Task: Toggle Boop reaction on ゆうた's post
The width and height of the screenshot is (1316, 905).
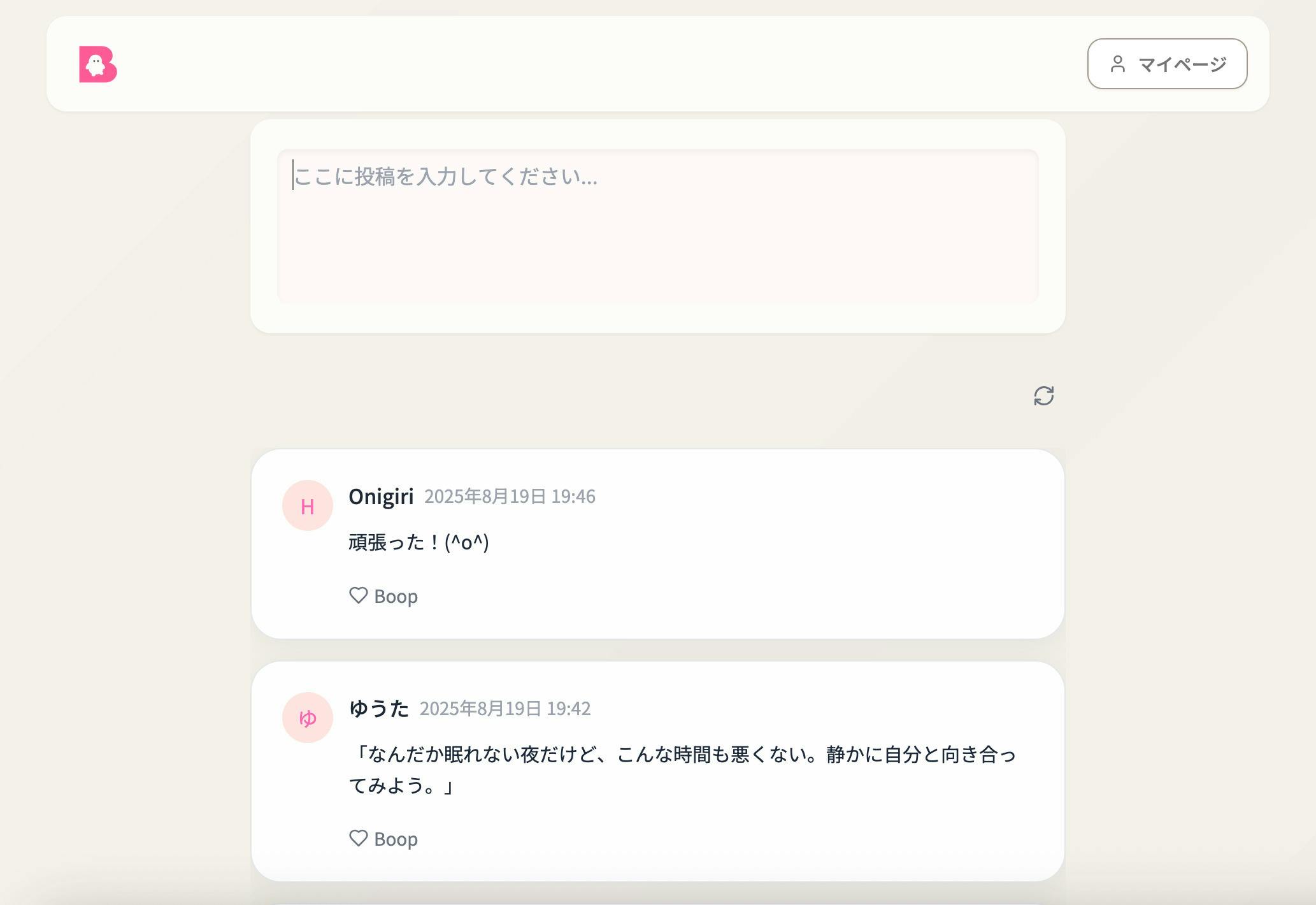Action: pos(383,838)
